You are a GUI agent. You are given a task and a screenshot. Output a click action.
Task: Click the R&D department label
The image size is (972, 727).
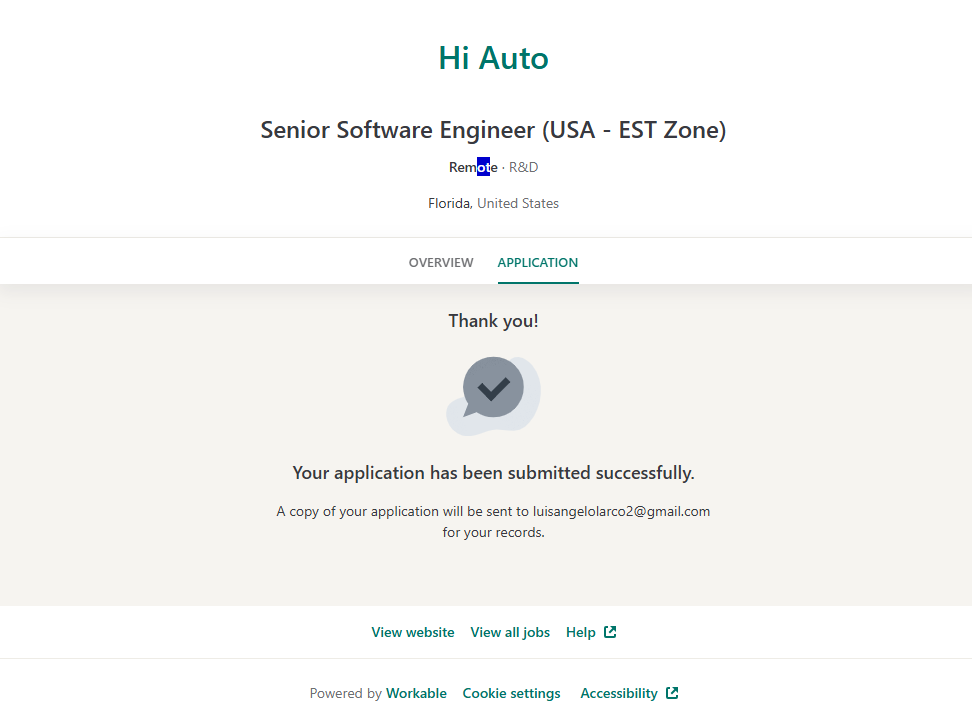click(x=524, y=167)
